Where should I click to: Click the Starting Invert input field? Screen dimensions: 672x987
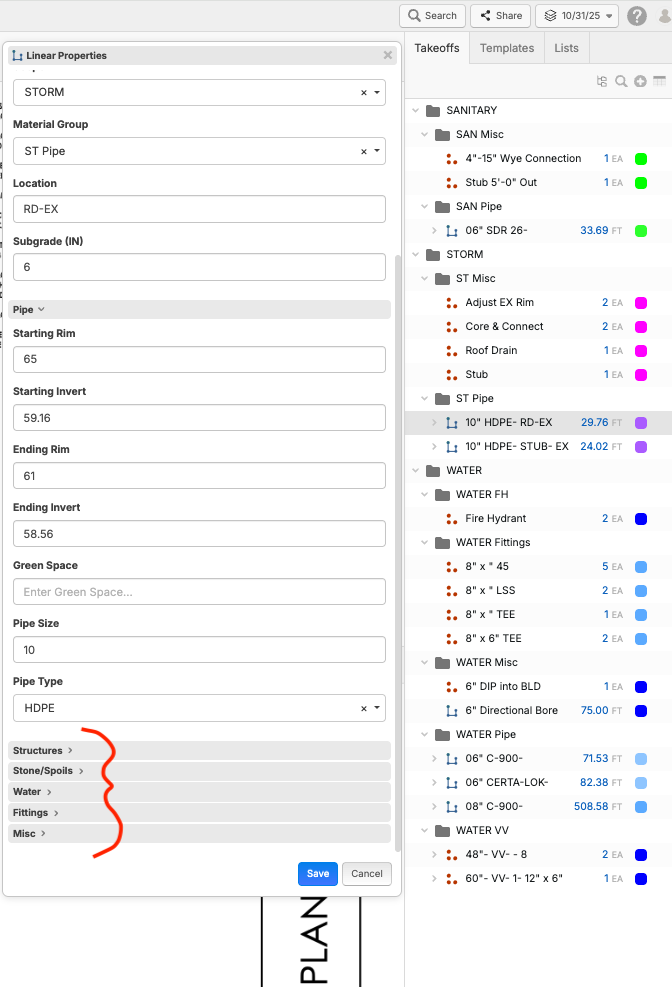click(x=199, y=417)
